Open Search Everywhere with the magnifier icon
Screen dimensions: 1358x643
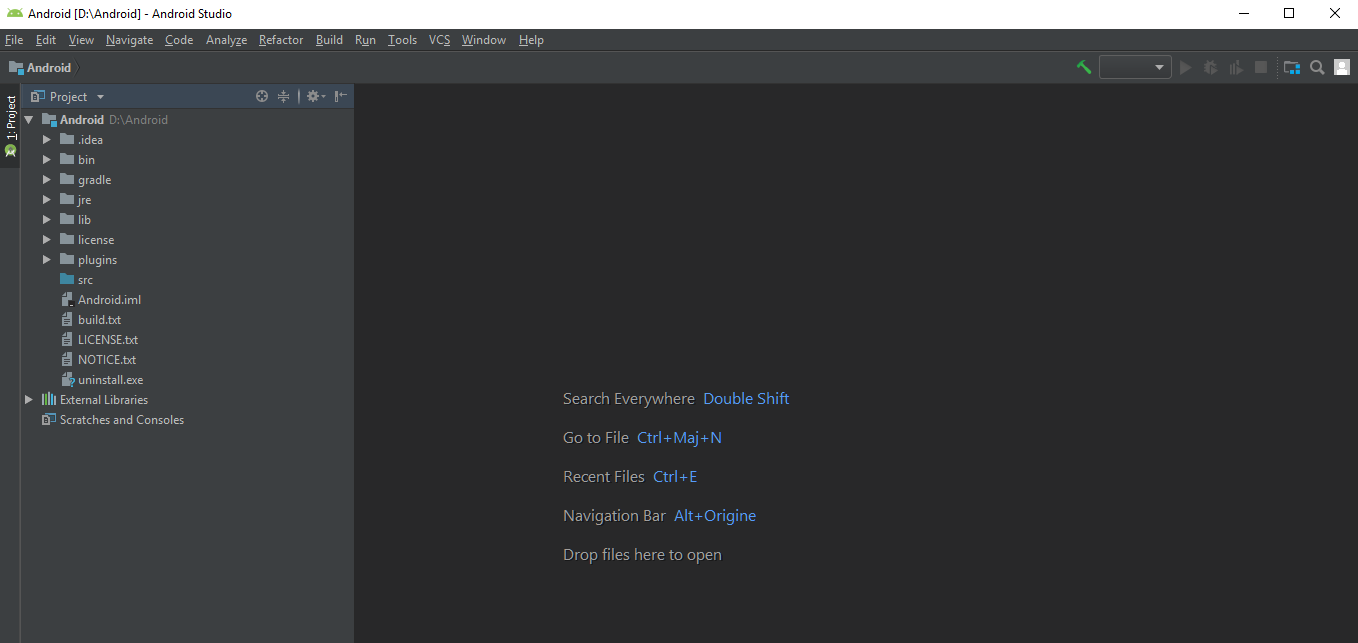[1316, 67]
